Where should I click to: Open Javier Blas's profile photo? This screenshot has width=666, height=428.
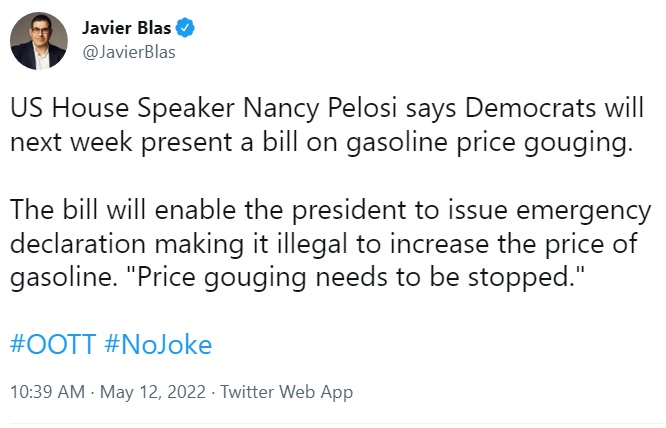(37, 41)
